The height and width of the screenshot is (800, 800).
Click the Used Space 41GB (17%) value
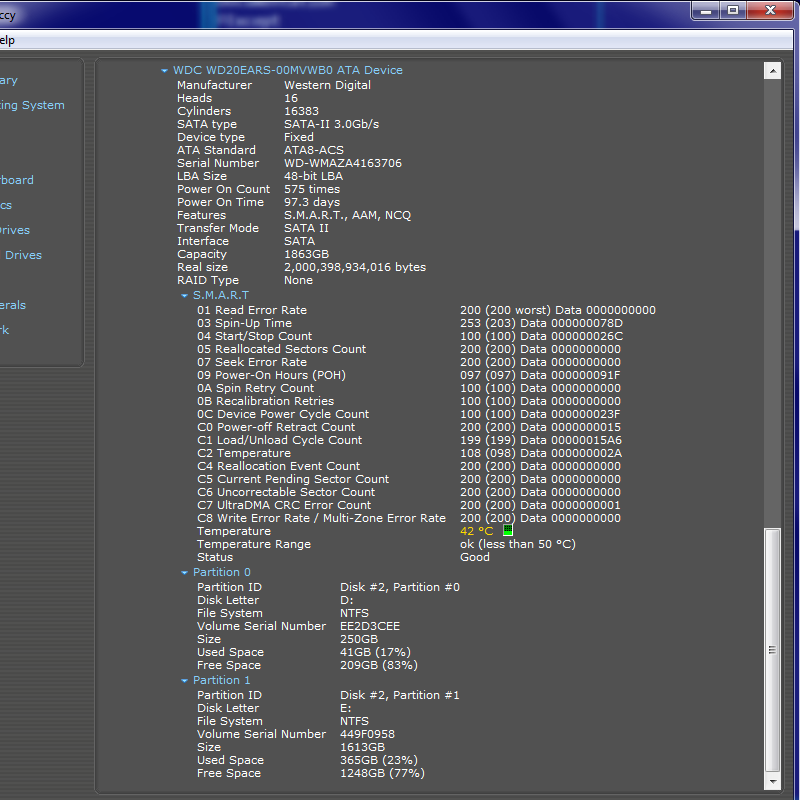tap(375, 653)
